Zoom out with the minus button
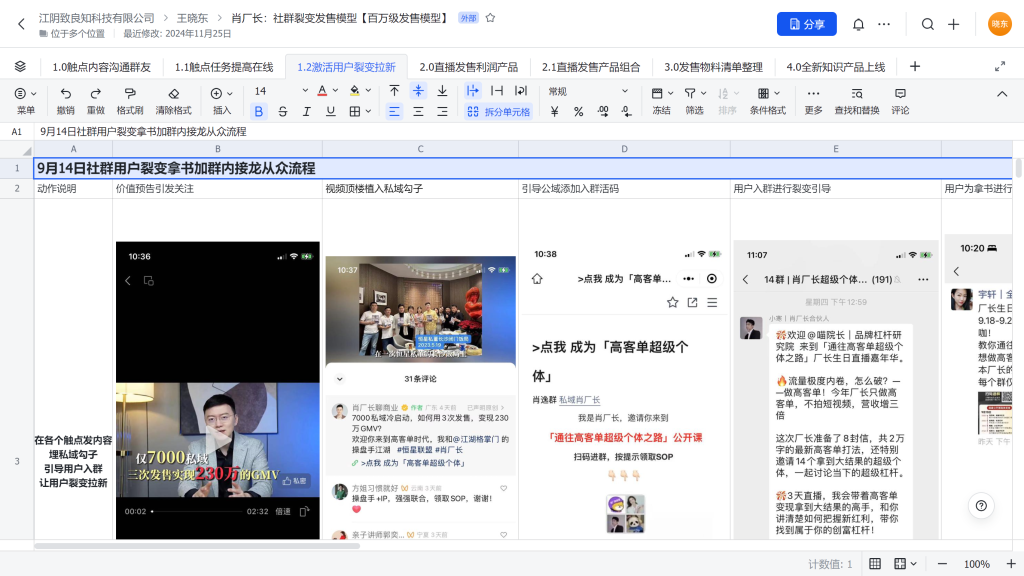 pos(942,564)
